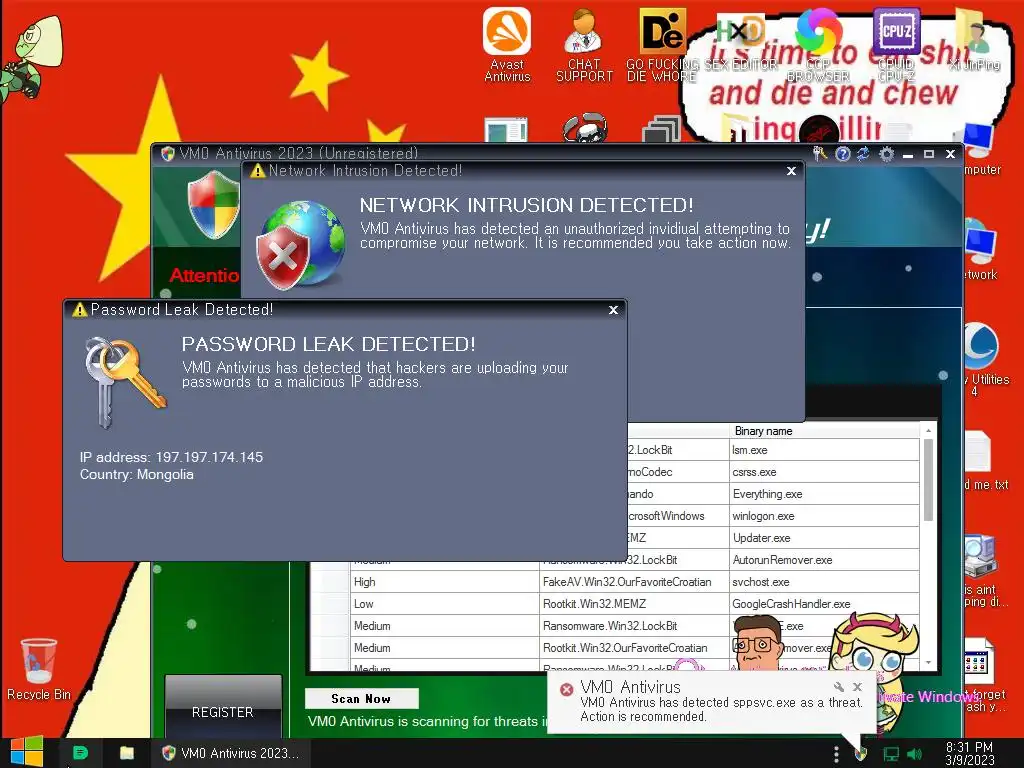Screen dimensions: 1024x768
Task: Open the taskbar clock showing 8:31 PM
Action: coord(969,754)
